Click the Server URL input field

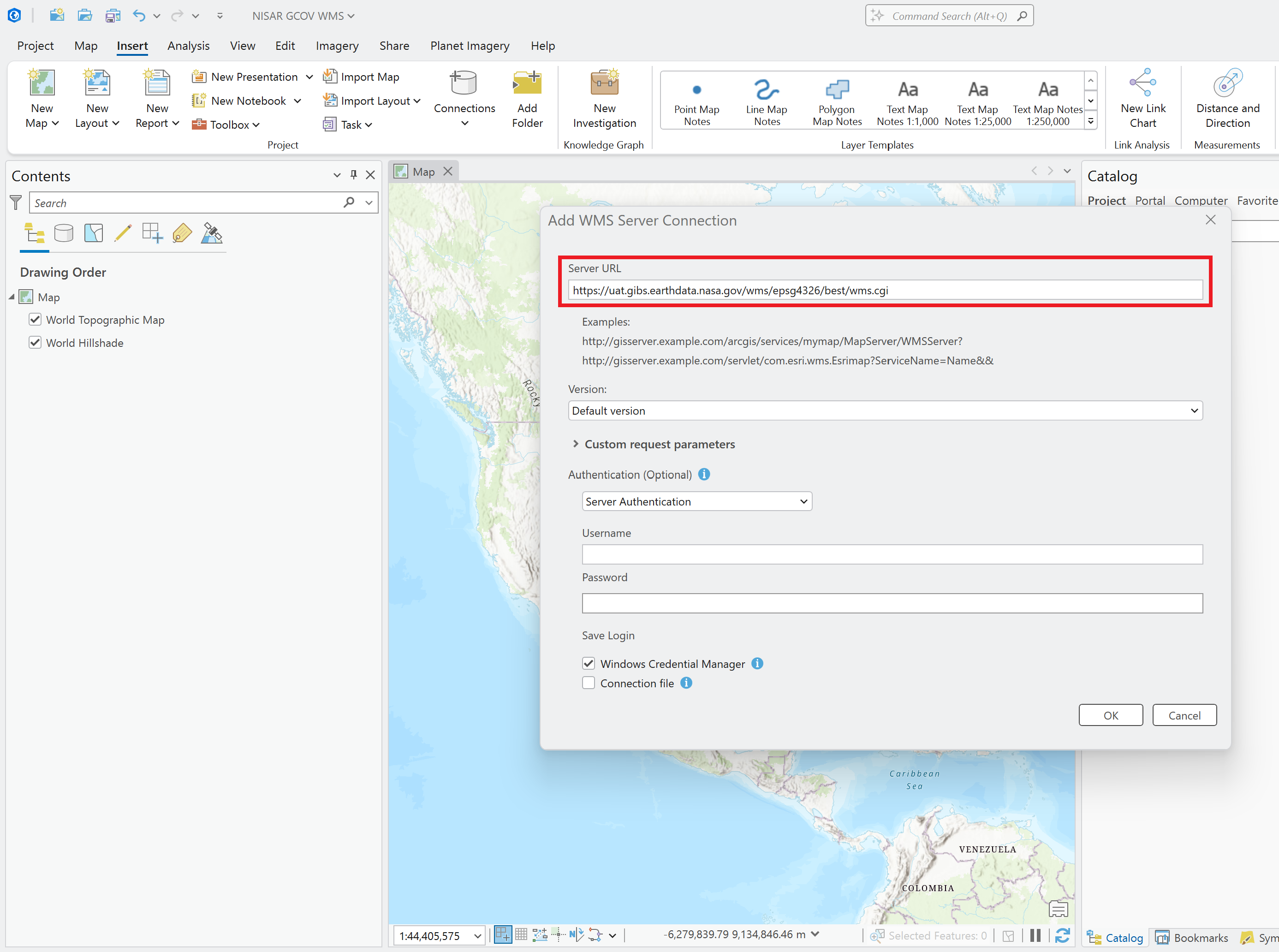[886, 290]
